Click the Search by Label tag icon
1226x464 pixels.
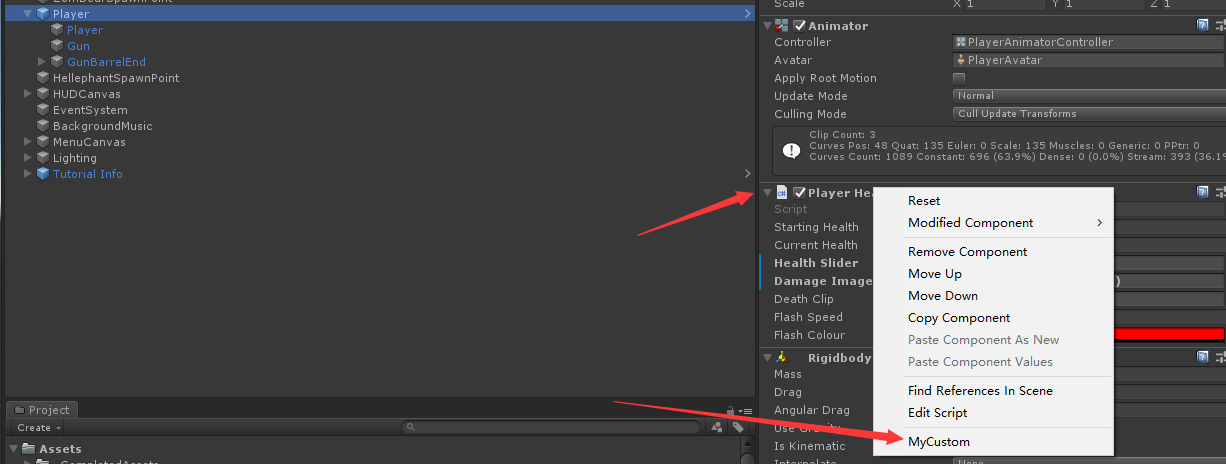coord(738,427)
